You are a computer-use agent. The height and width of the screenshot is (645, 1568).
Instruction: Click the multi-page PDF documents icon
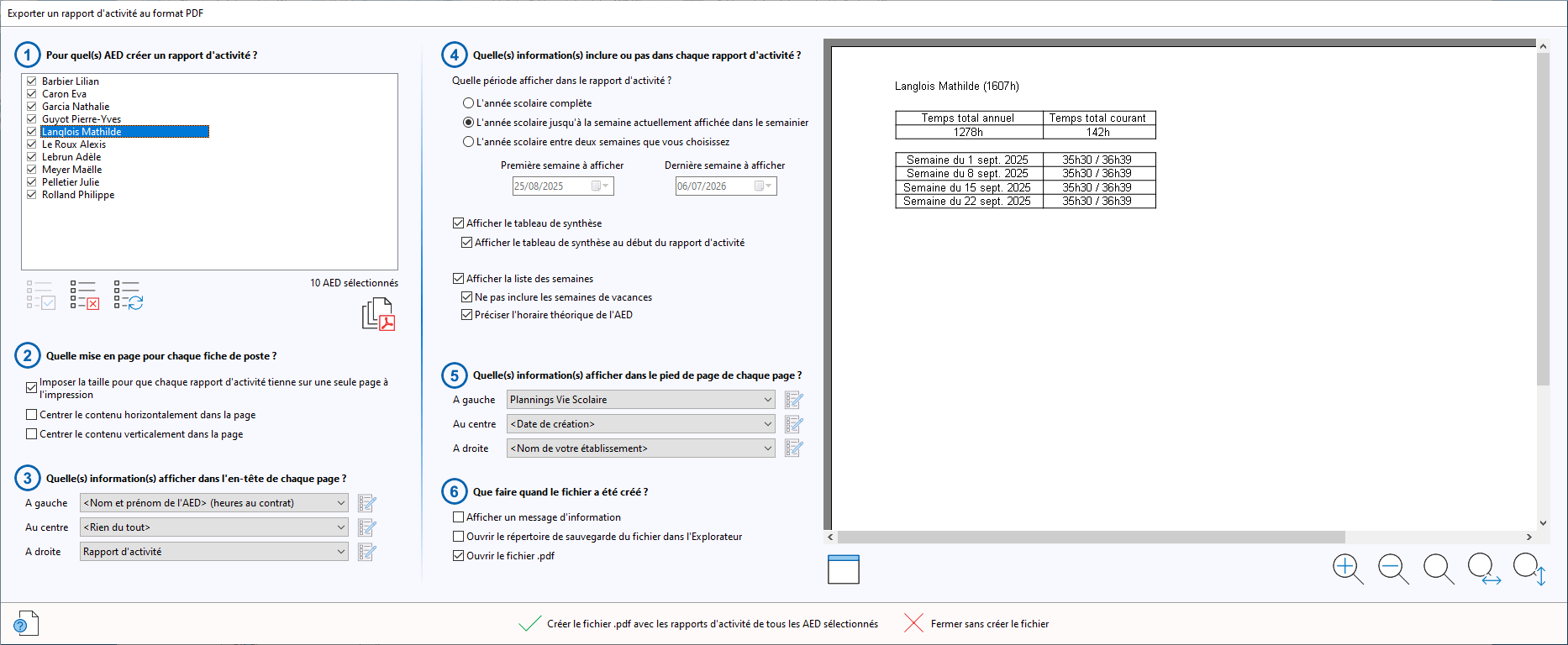pyautogui.click(x=378, y=314)
